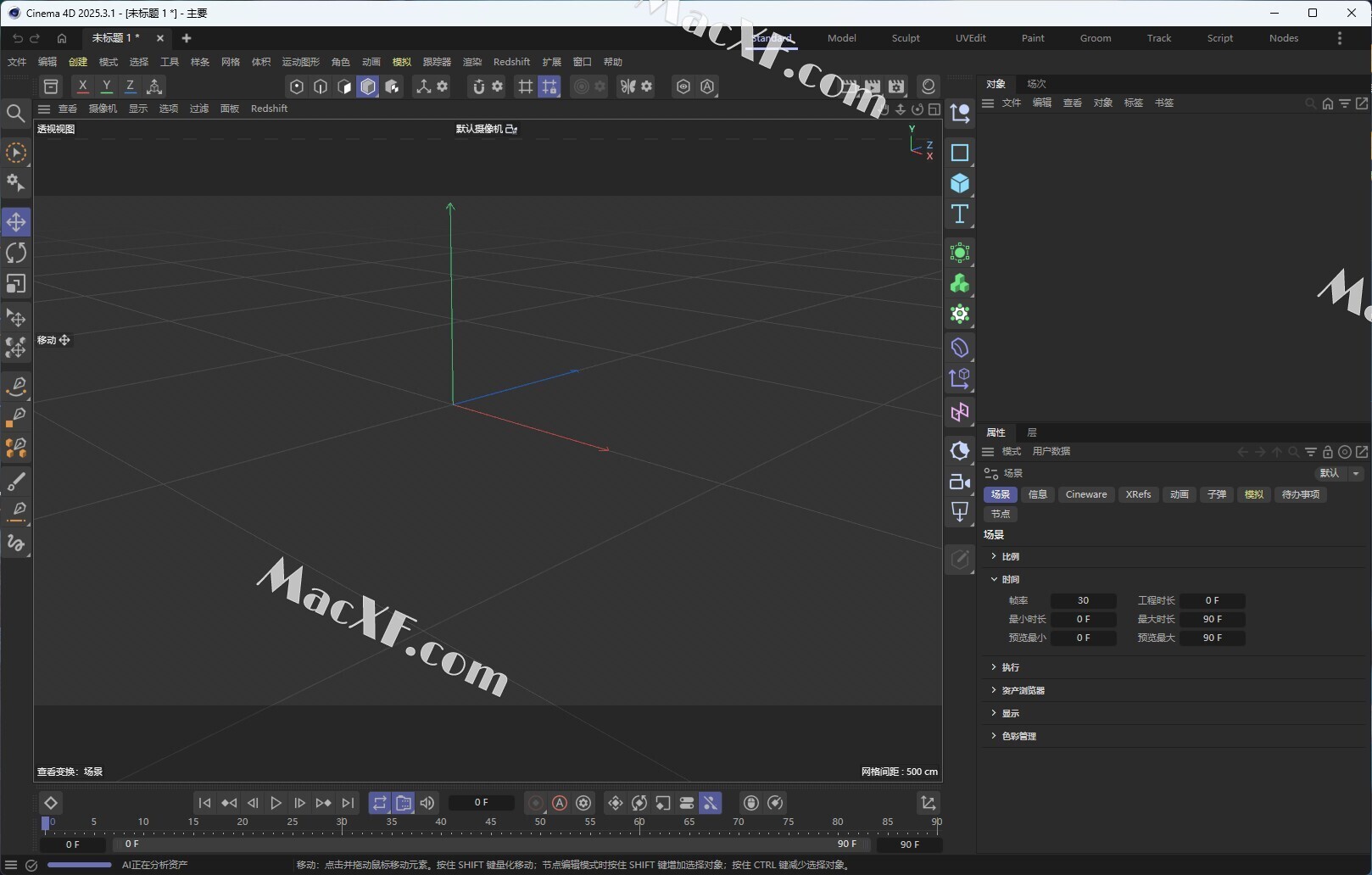Open the 渲染 menu in menu bar

[x=472, y=62]
